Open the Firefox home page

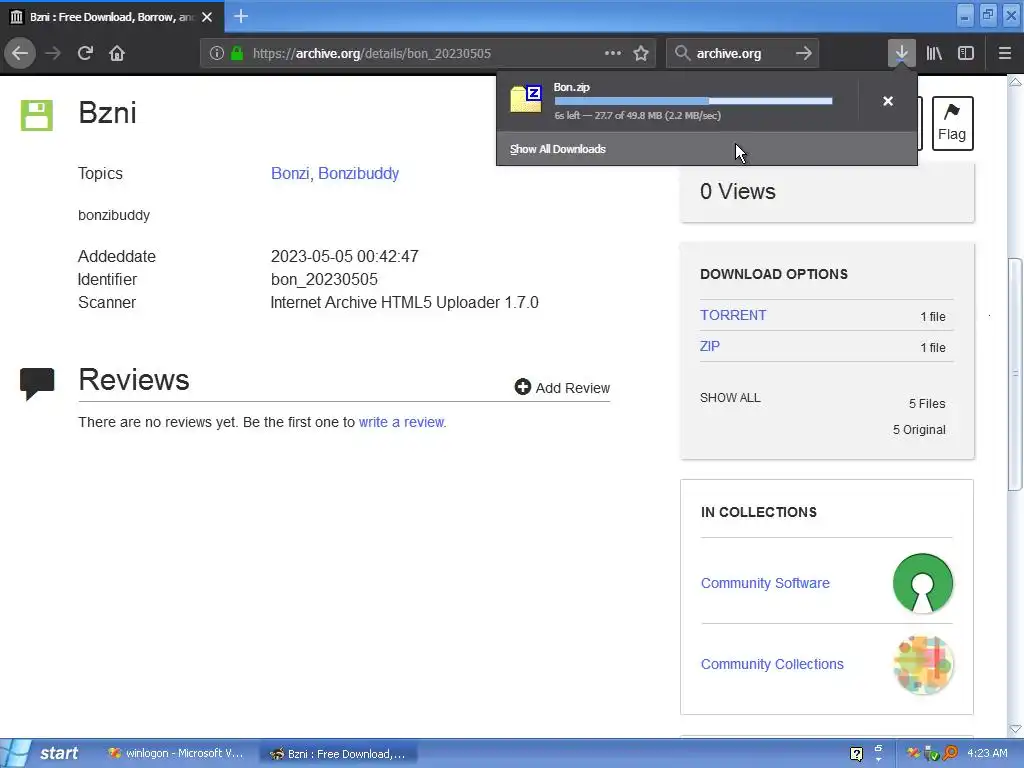click(x=117, y=53)
